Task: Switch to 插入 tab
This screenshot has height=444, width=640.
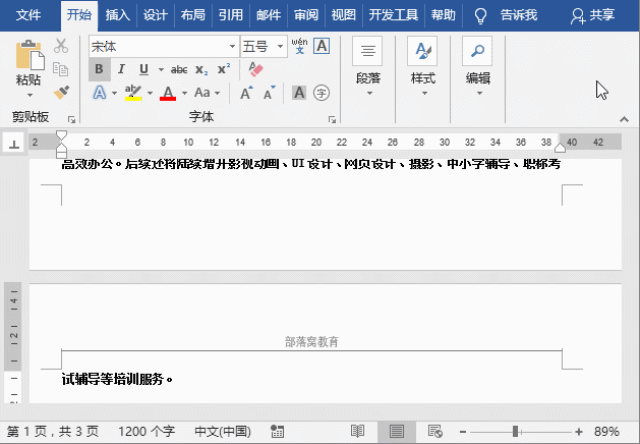Action: point(118,15)
